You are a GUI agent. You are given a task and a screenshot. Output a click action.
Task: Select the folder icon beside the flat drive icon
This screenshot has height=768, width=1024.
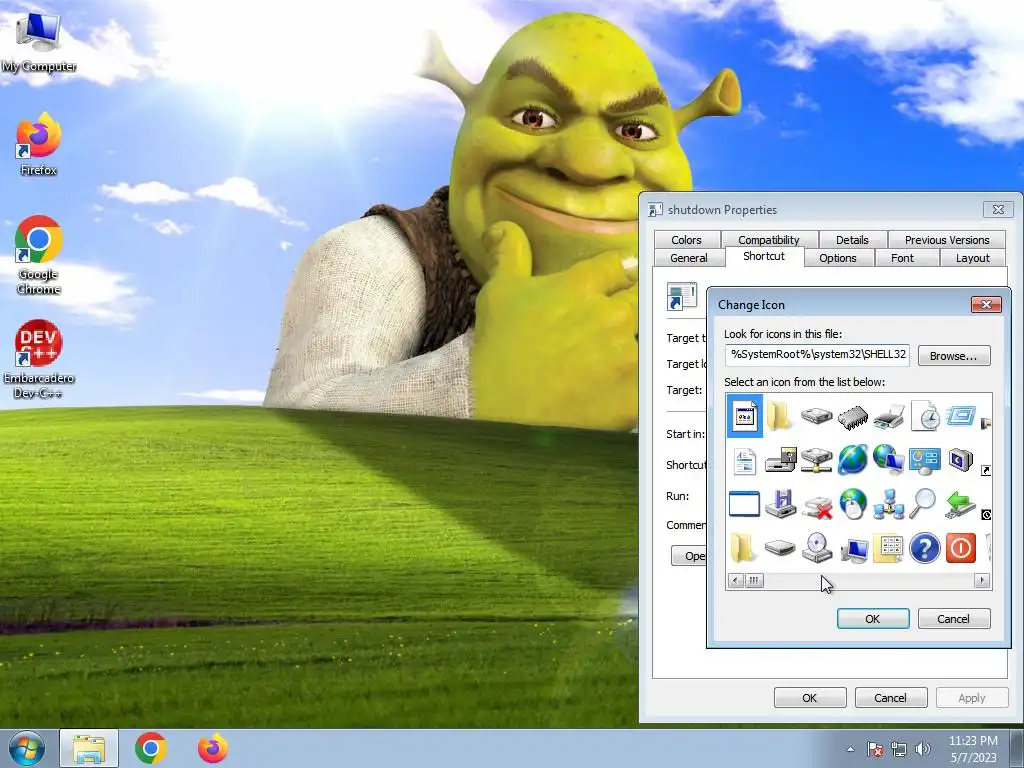point(743,548)
